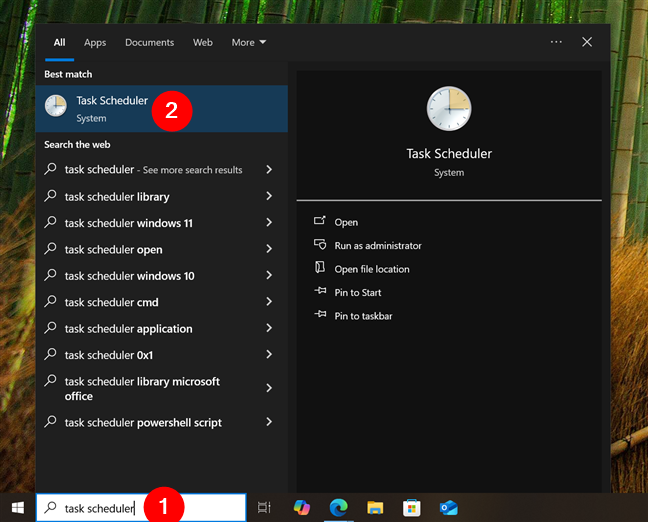This screenshot has height=522, width=648.
Task: Select the All search tab
Action: pyautogui.click(x=59, y=43)
